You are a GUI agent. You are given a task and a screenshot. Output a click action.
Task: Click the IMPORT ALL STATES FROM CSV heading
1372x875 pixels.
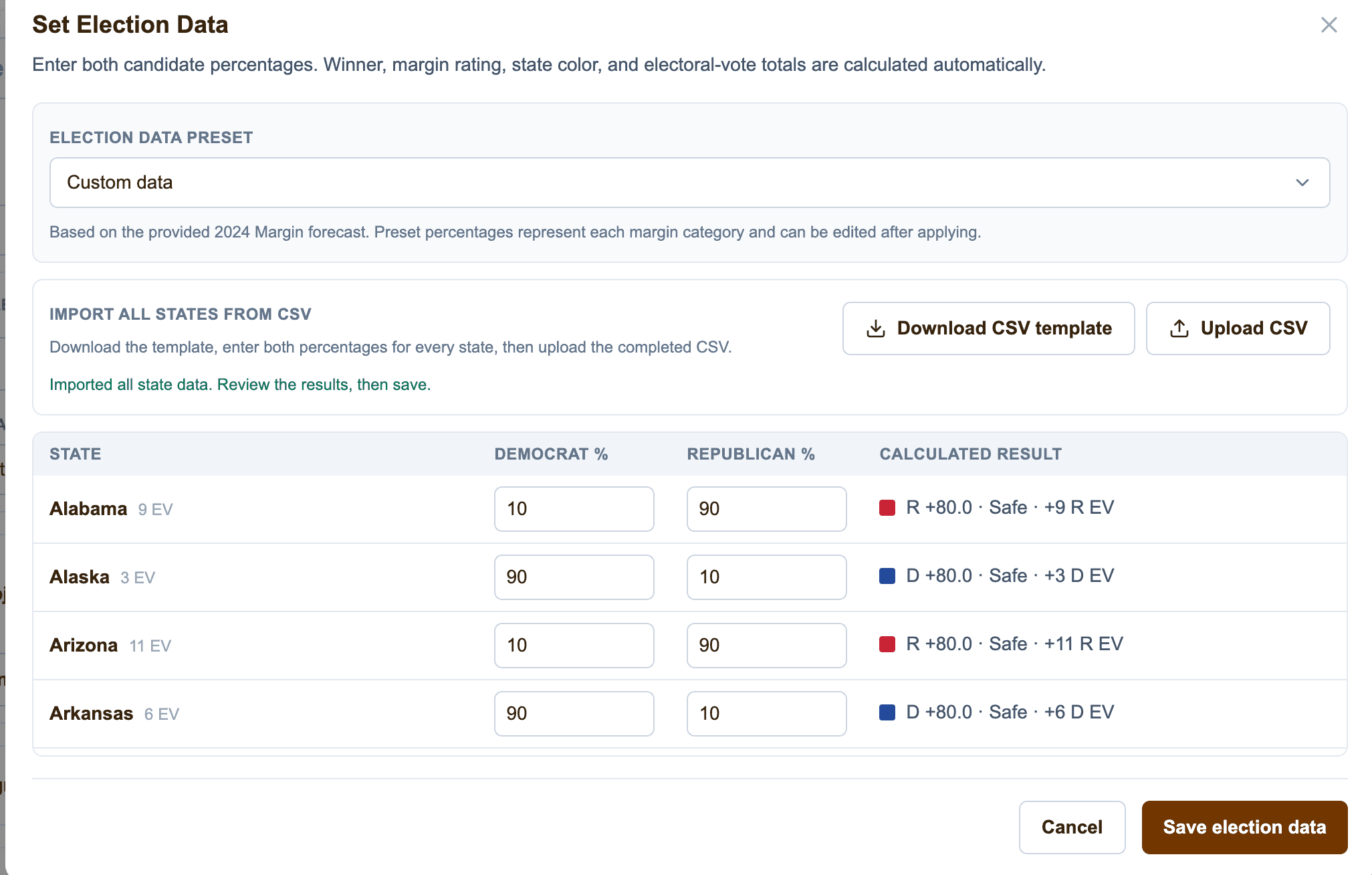181,314
